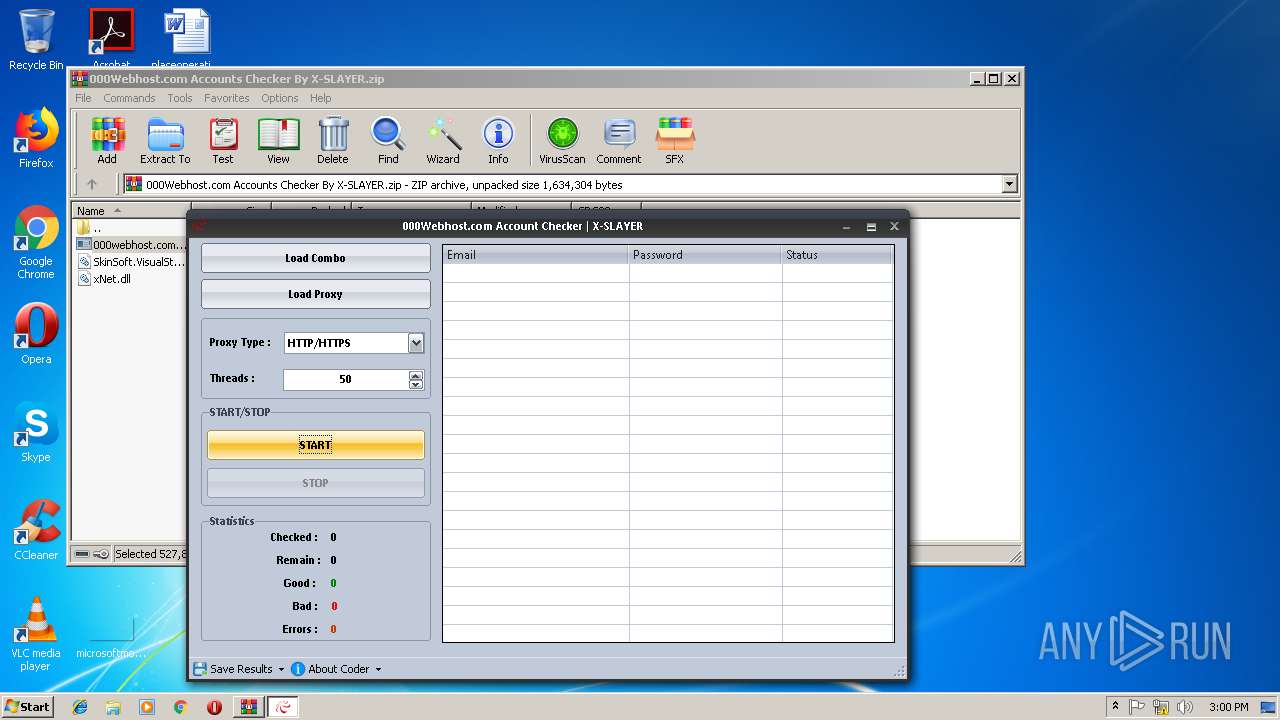Open the Help menu in WinRAR
This screenshot has height=720, width=1280.
pos(320,98)
